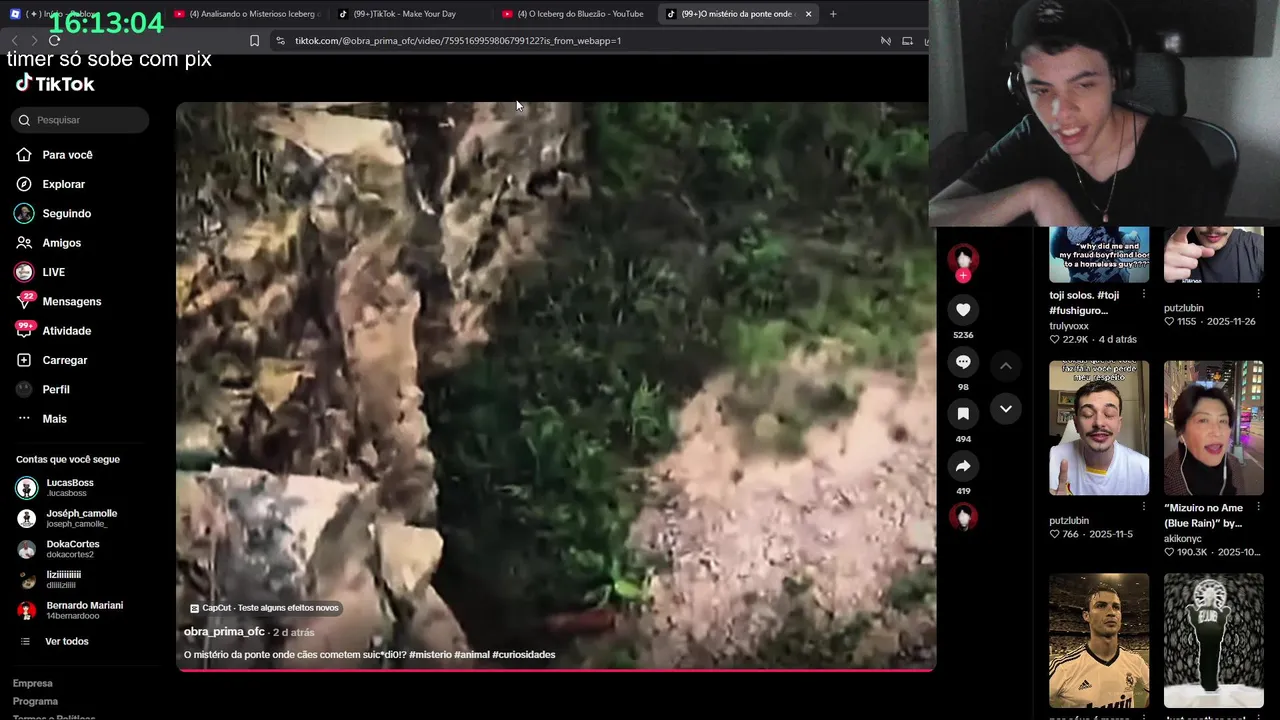Click the Programa footer link

coord(35,701)
